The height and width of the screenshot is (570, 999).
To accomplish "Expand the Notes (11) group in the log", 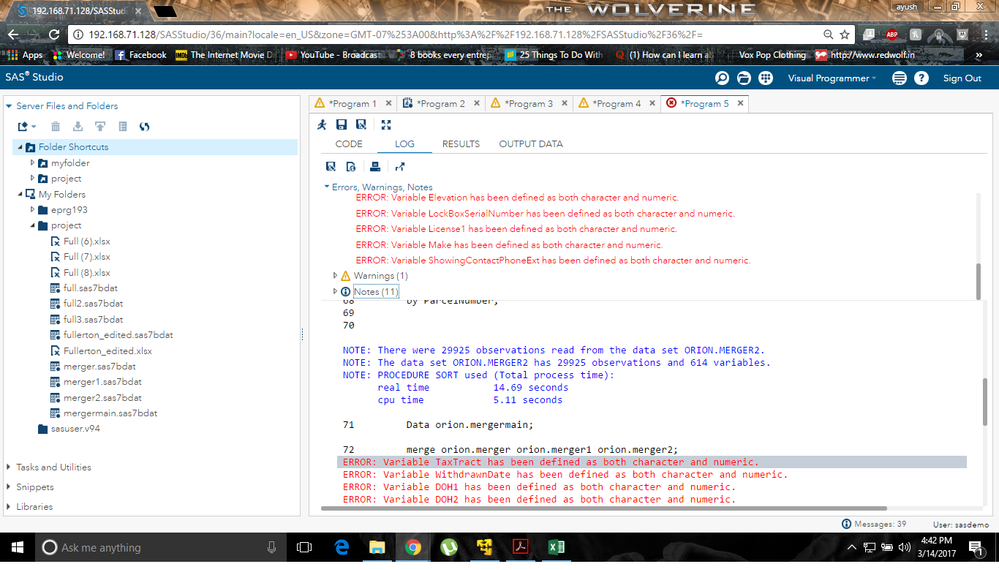I will [335, 291].
